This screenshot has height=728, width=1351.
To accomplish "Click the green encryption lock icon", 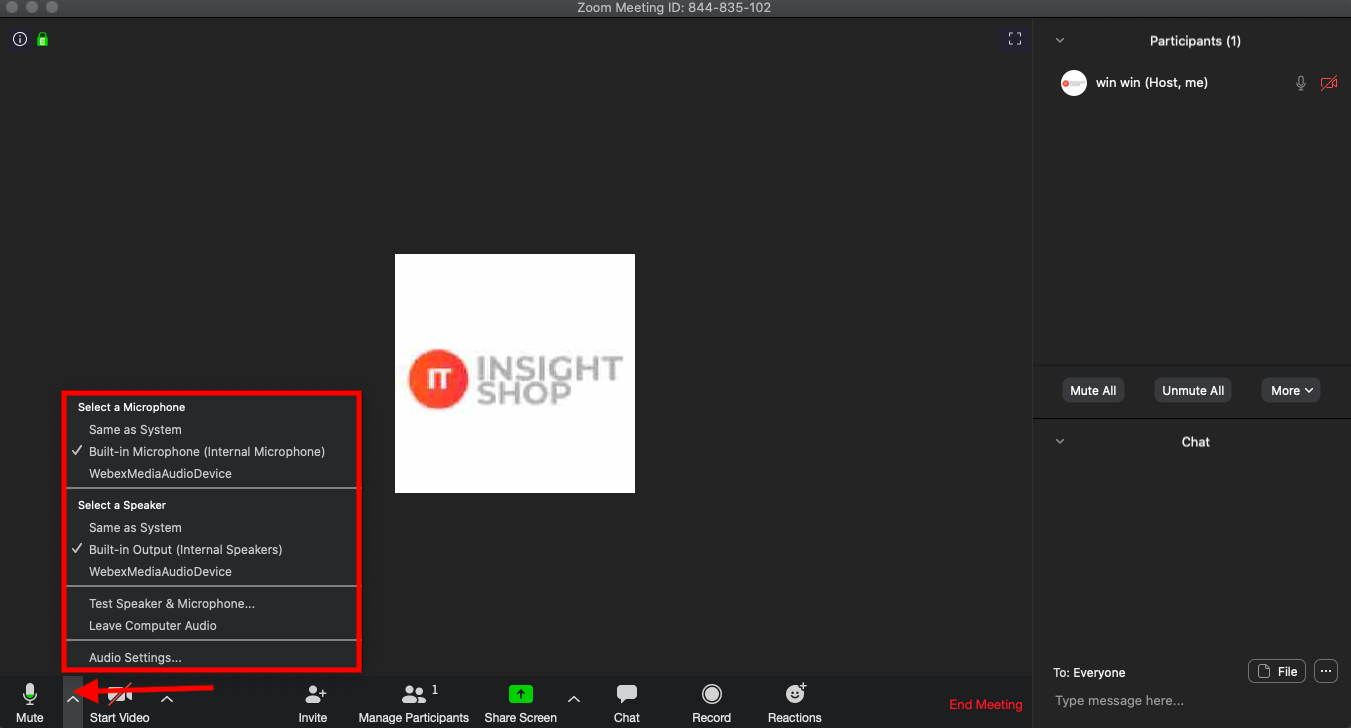I will (x=43, y=39).
